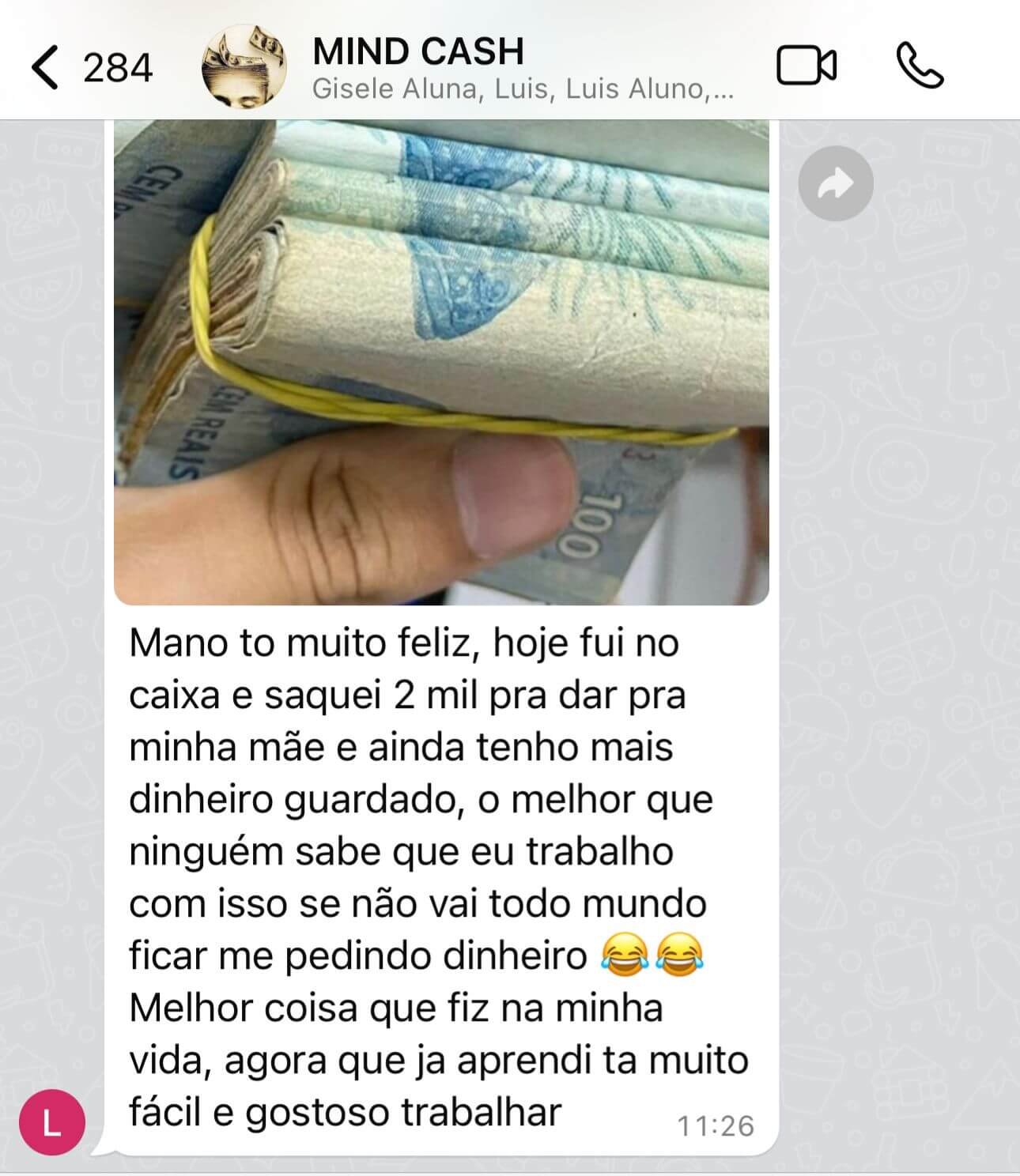1020x1176 pixels.
Task: Start a video call with MIND CASH
Action: click(x=806, y=66)
